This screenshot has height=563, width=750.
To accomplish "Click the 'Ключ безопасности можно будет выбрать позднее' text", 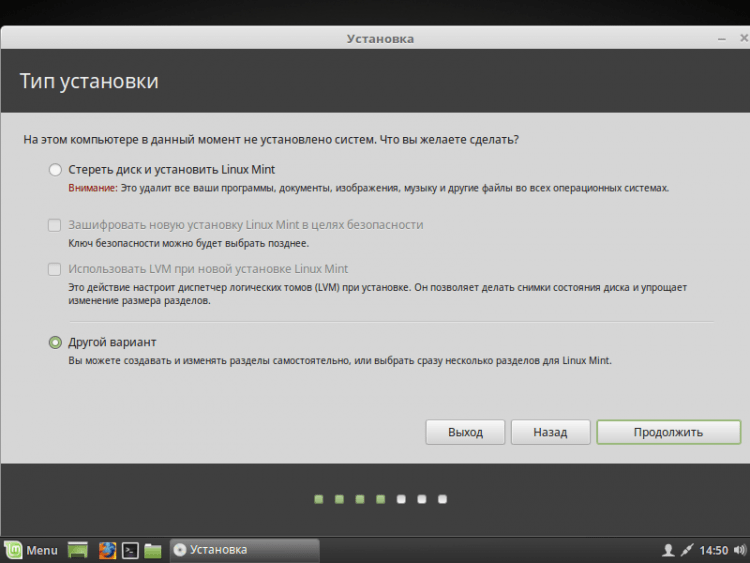I will [x=188, y=243].
